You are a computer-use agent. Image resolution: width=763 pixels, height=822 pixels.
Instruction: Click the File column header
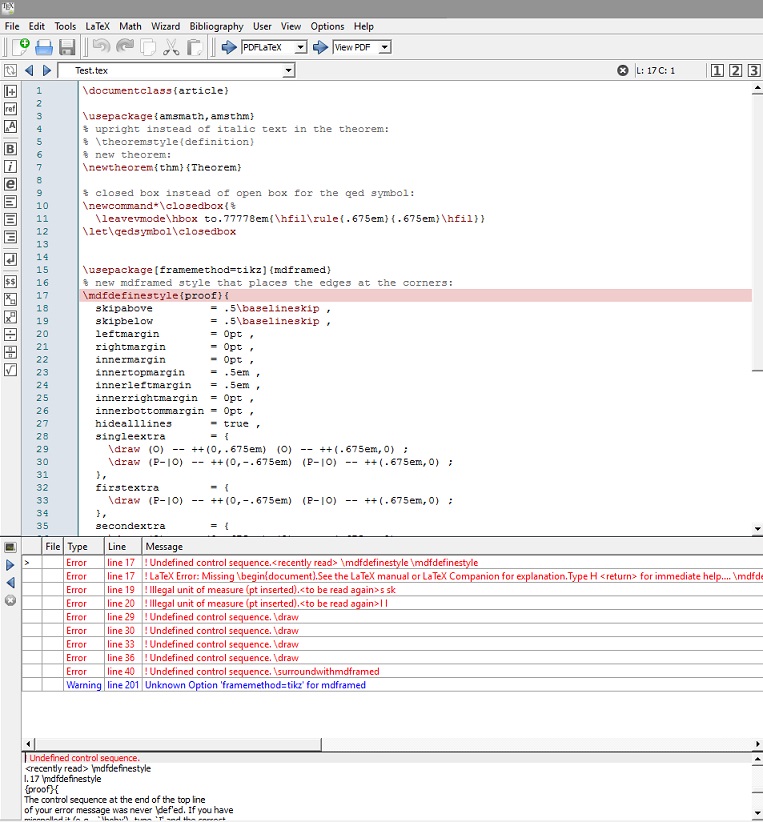pyautogui.click(x=52, y=547)
